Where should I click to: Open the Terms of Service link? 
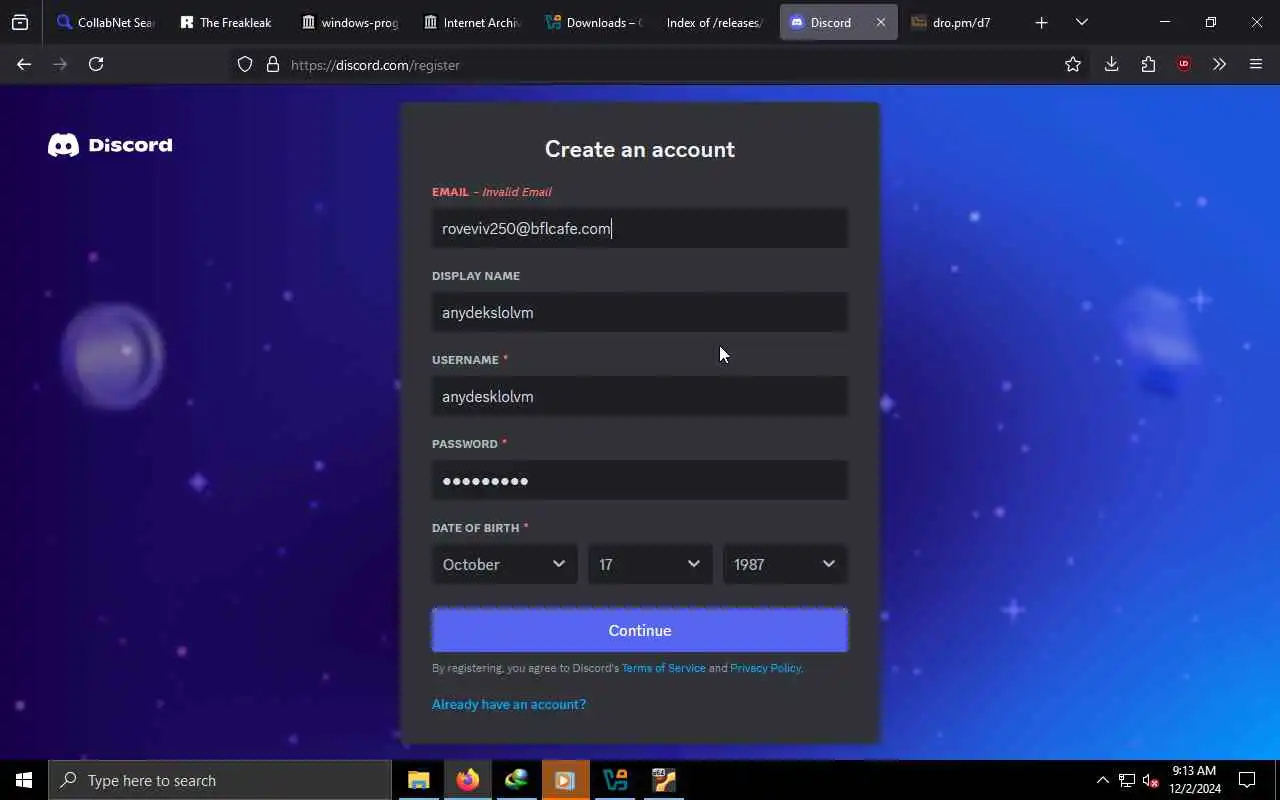[663, 668]
